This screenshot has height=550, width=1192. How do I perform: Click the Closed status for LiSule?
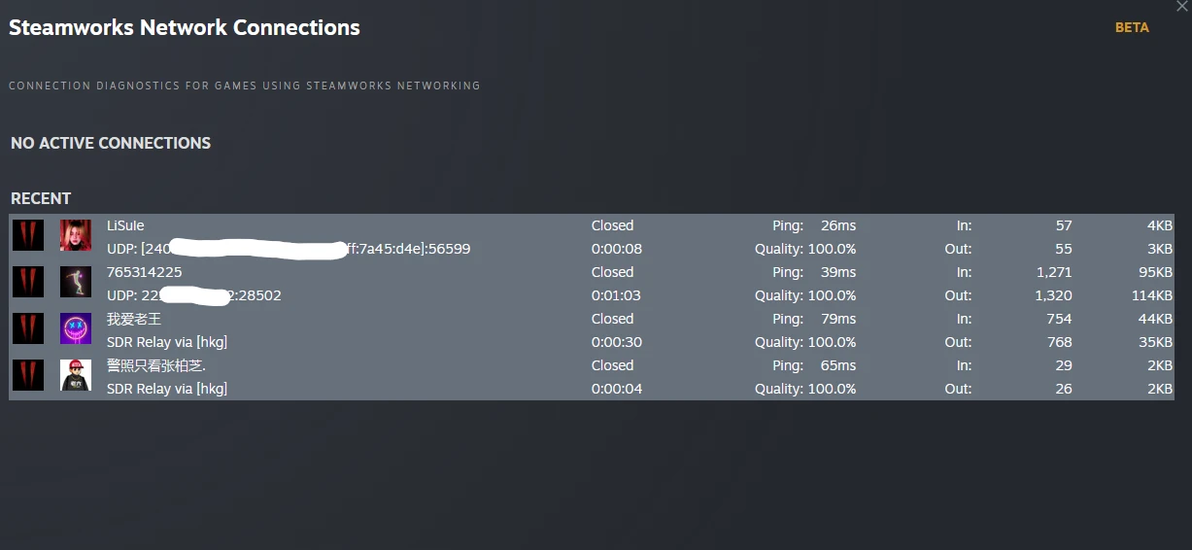(613, 226)
